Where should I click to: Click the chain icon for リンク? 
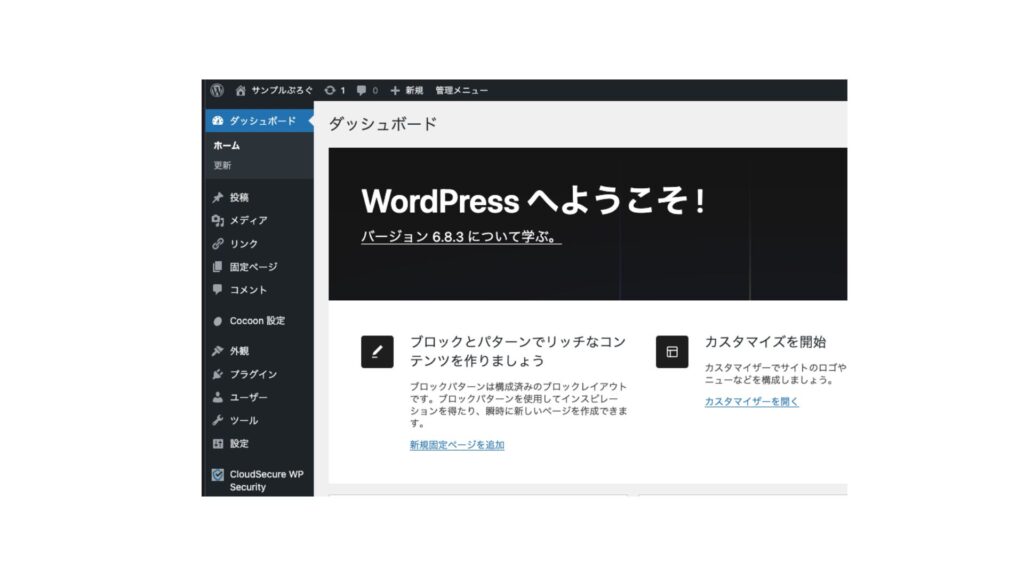(218, 244)
